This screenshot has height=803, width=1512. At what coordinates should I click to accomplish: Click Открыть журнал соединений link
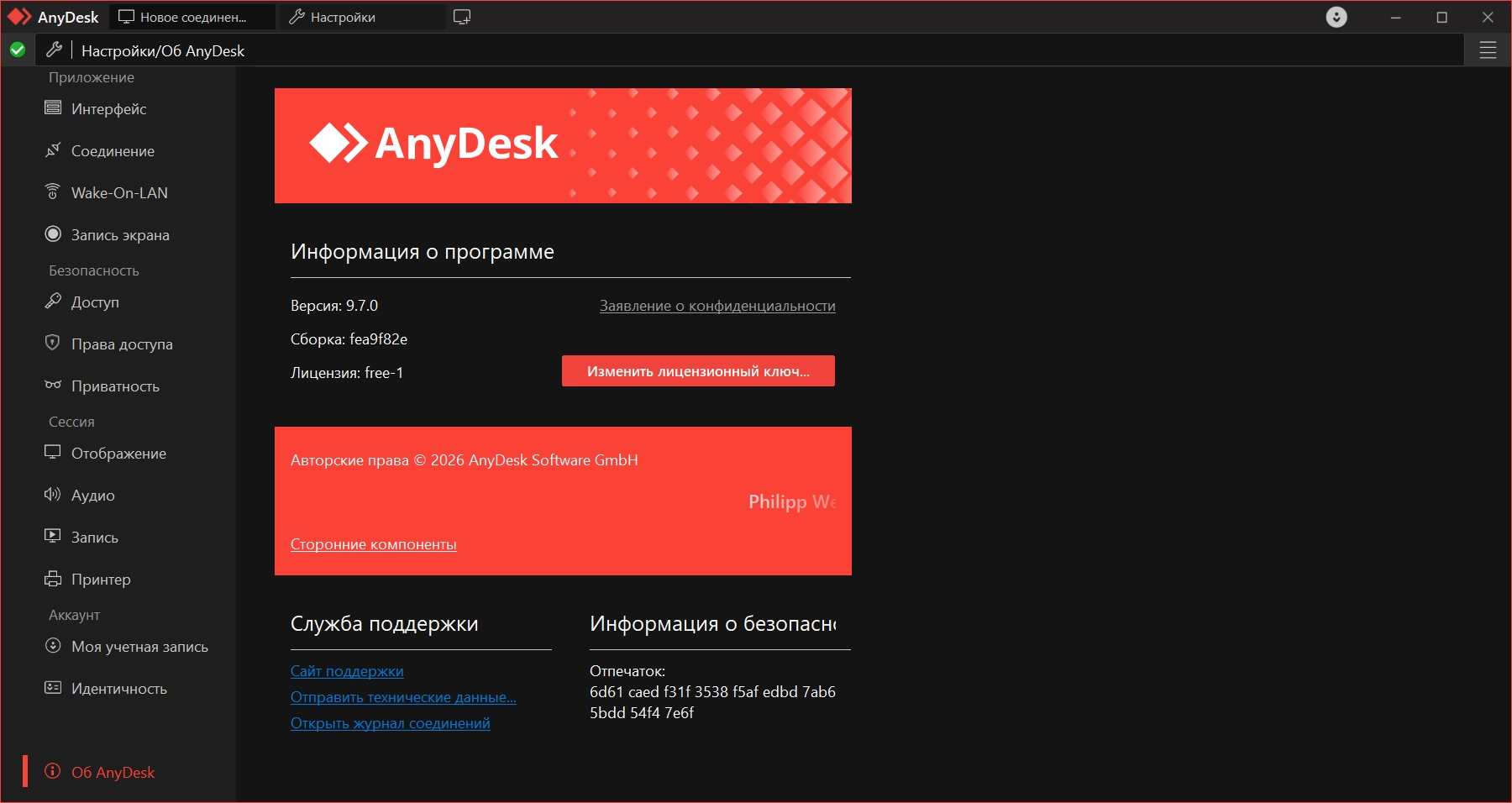coord(391,723)
